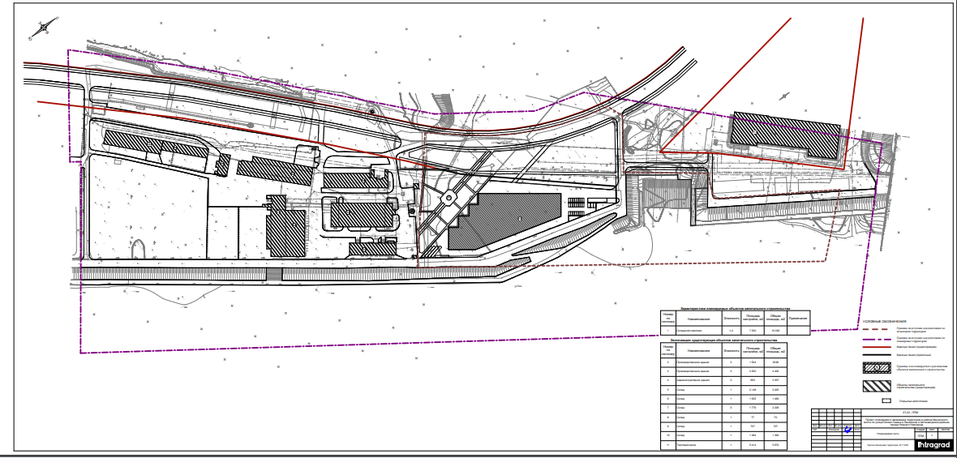
Task: Select the cross-hatched legend box with circle
Action: [x=877, y=365]
